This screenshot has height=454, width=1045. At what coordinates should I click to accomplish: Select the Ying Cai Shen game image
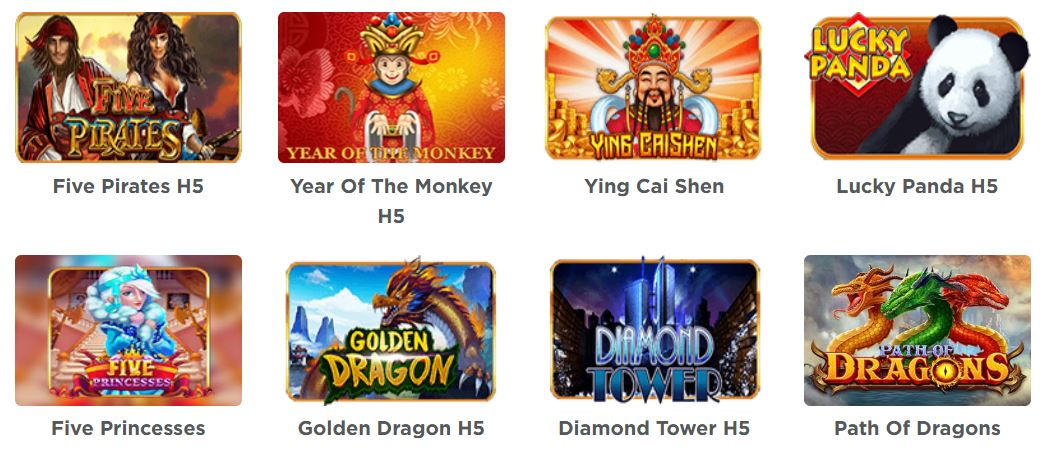653,87
